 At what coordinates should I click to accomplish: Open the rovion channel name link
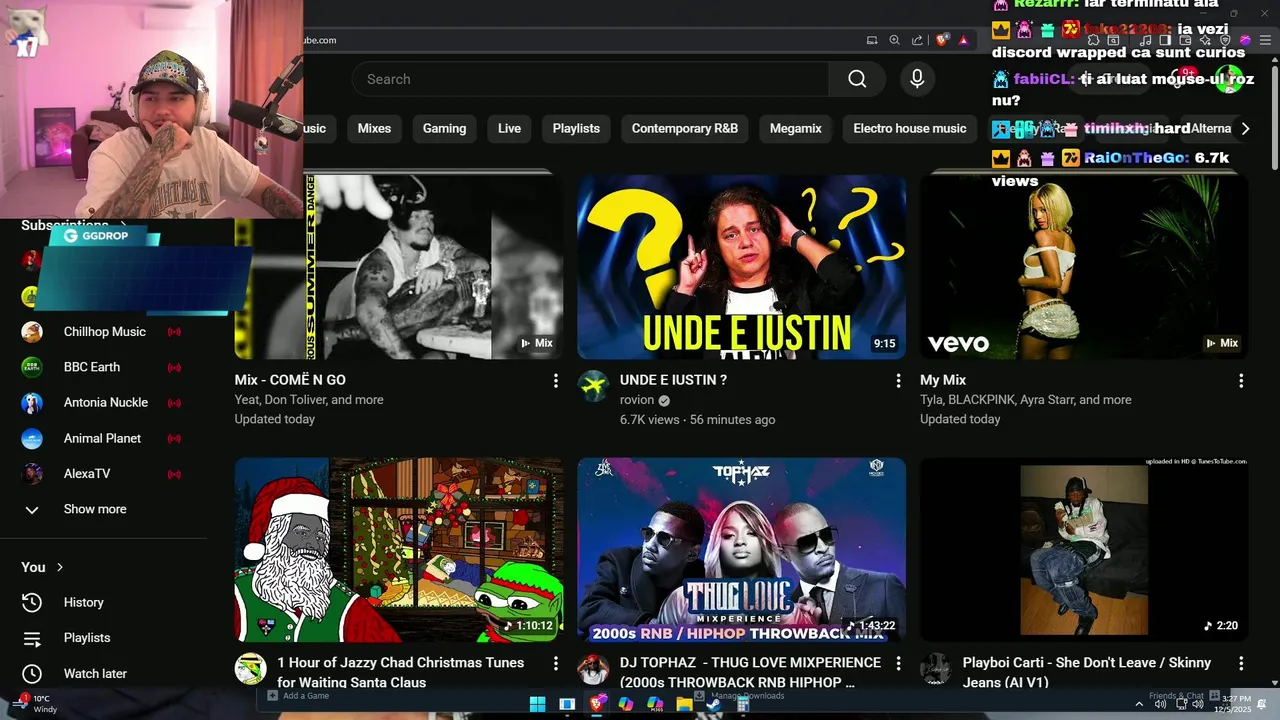point(636,400)
